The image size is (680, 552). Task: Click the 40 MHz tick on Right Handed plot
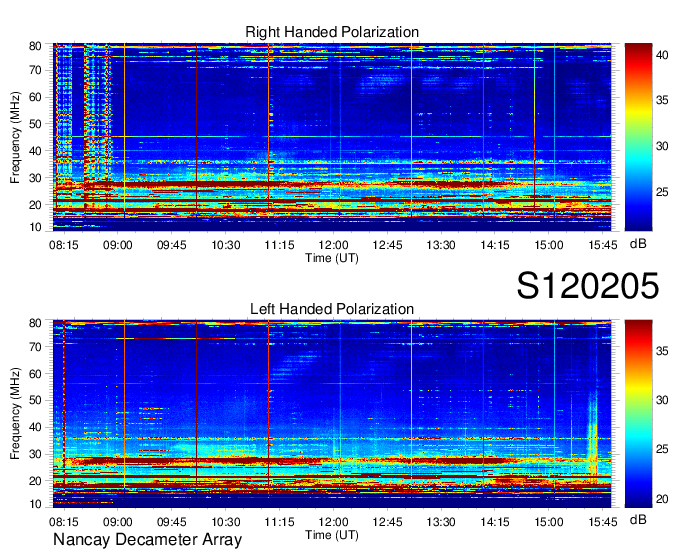click(x=35, y=151)
